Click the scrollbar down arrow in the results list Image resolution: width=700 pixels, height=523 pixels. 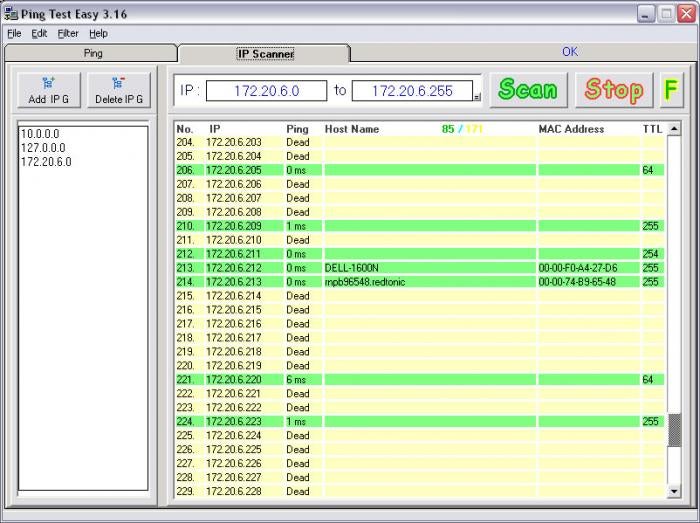pos(674,491)
